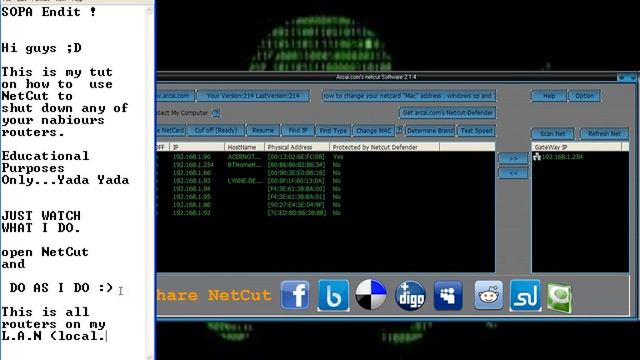Select the 192.168.1.94 host row
The height and width of the screenshot is (360, 640).
[326, 189]
